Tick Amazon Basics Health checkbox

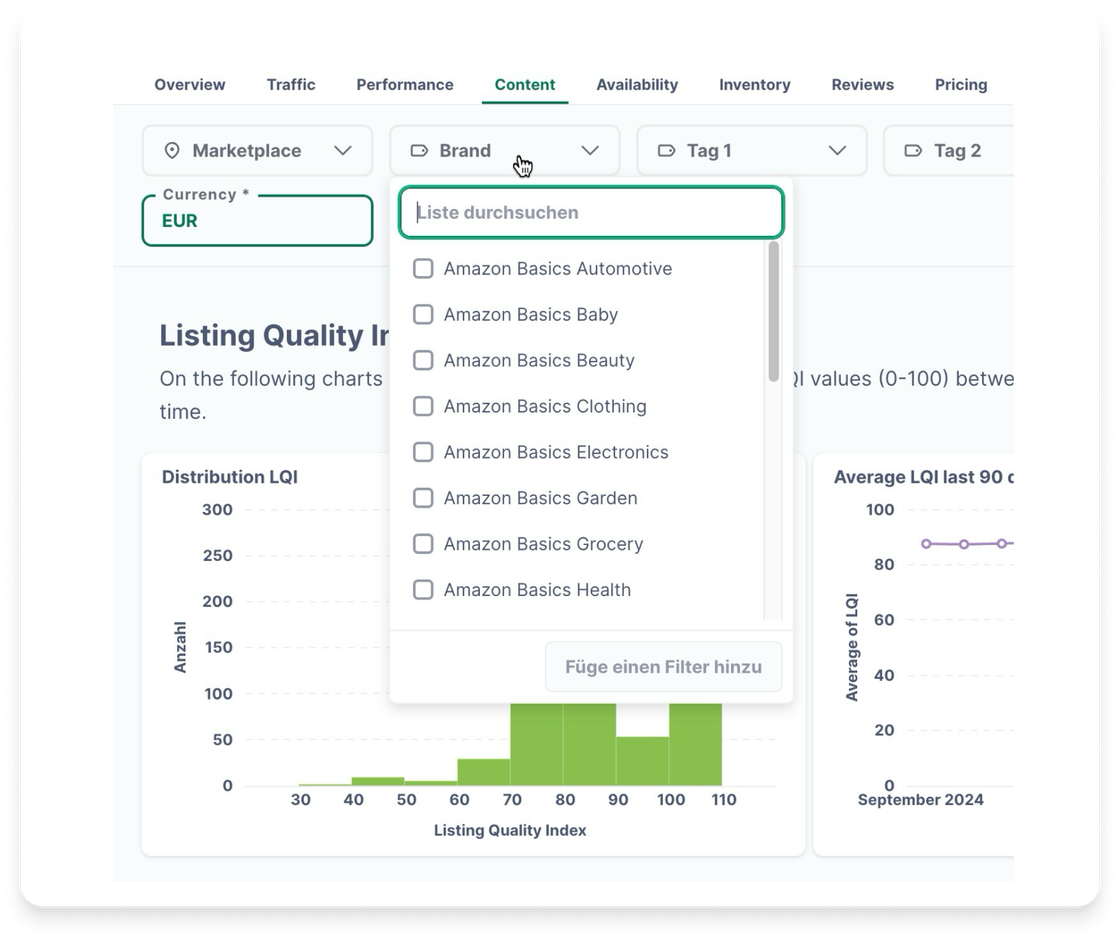point(424,589)
